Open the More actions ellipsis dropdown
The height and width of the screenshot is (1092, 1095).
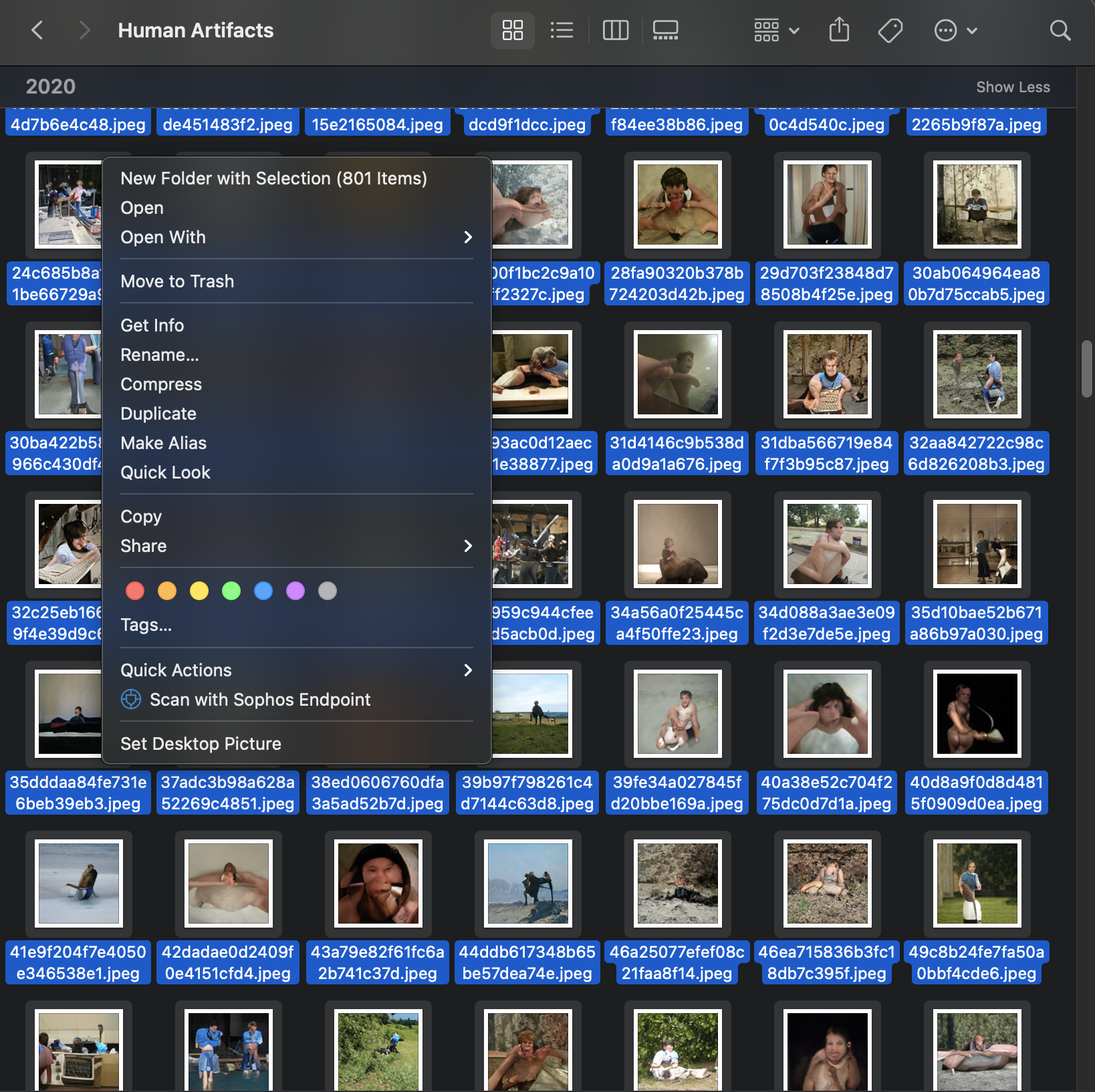(x=955, y=30)
